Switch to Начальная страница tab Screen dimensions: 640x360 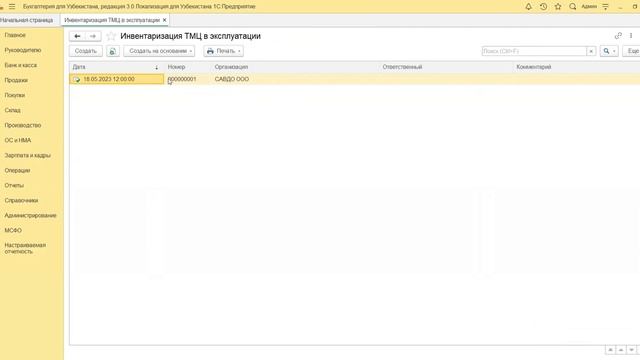pos(27,20)
